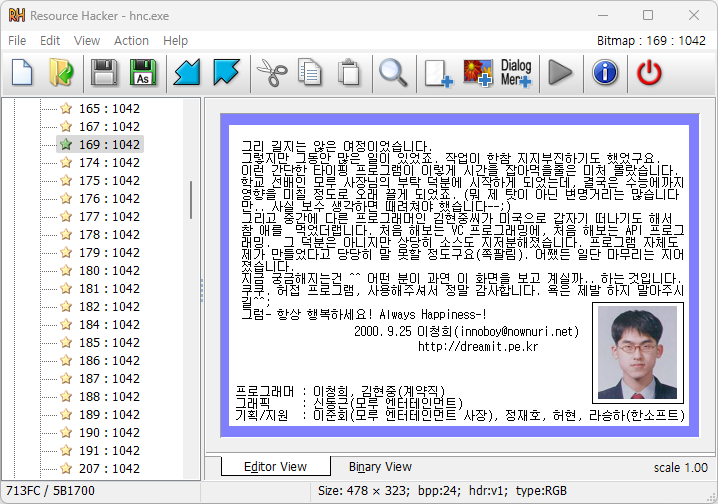Select tree item 181 : 1042
Viewport: 718px width, 504px height.
(x=109, y=289)
